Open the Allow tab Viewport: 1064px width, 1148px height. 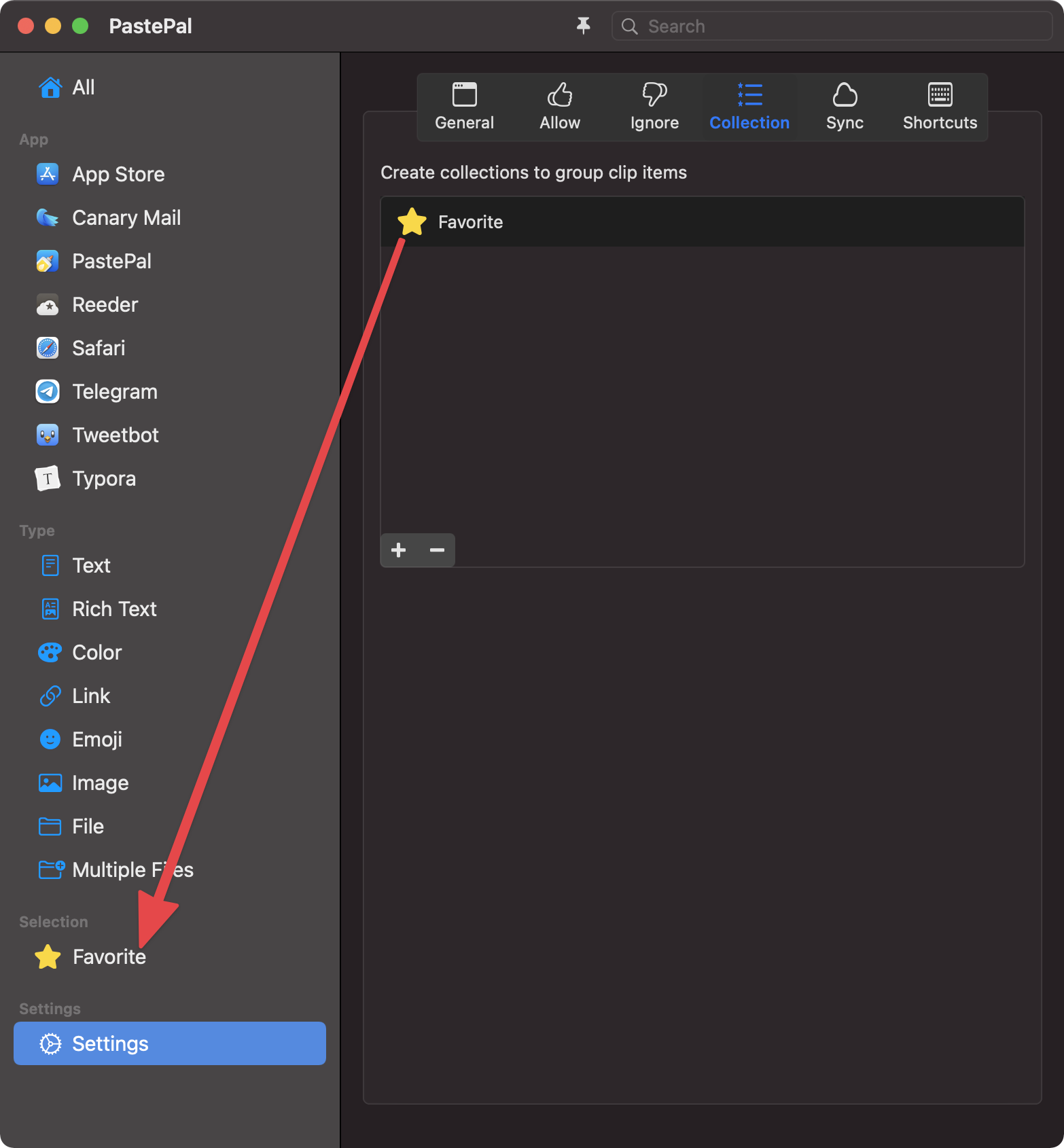pyautogui.click(x=560, y=107)
